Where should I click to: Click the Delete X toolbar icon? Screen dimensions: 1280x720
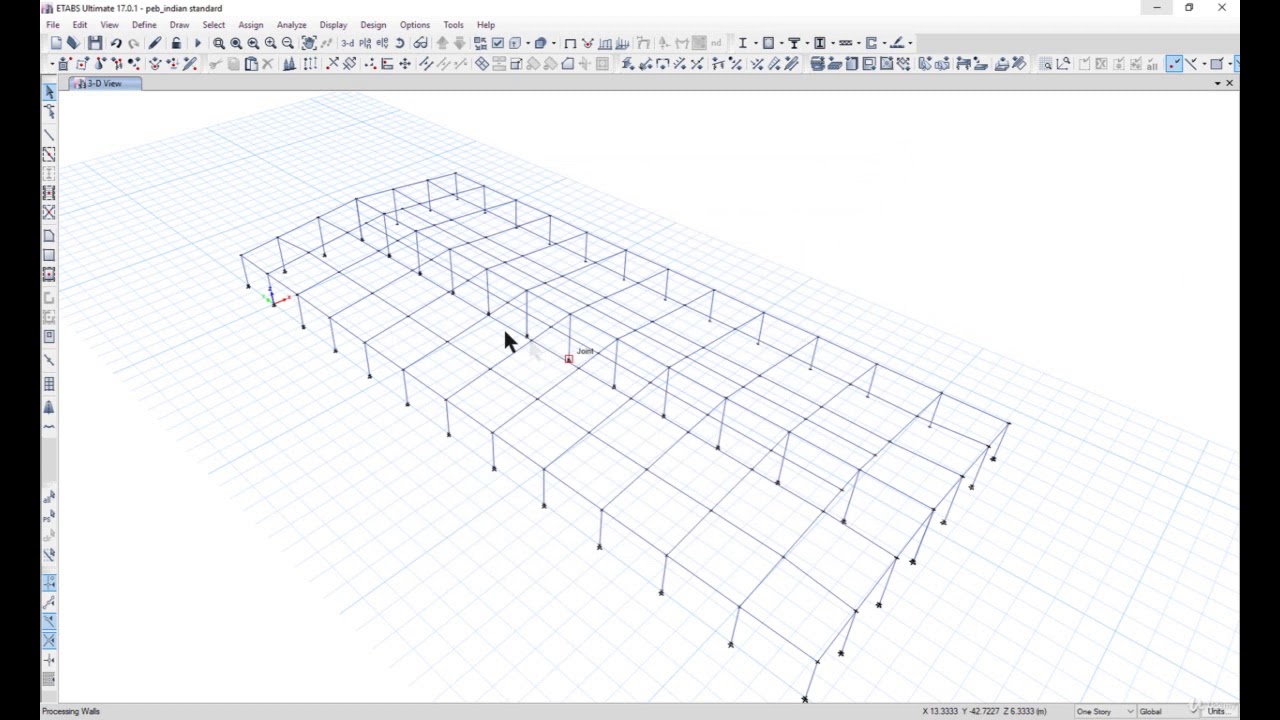coord(267,64)
